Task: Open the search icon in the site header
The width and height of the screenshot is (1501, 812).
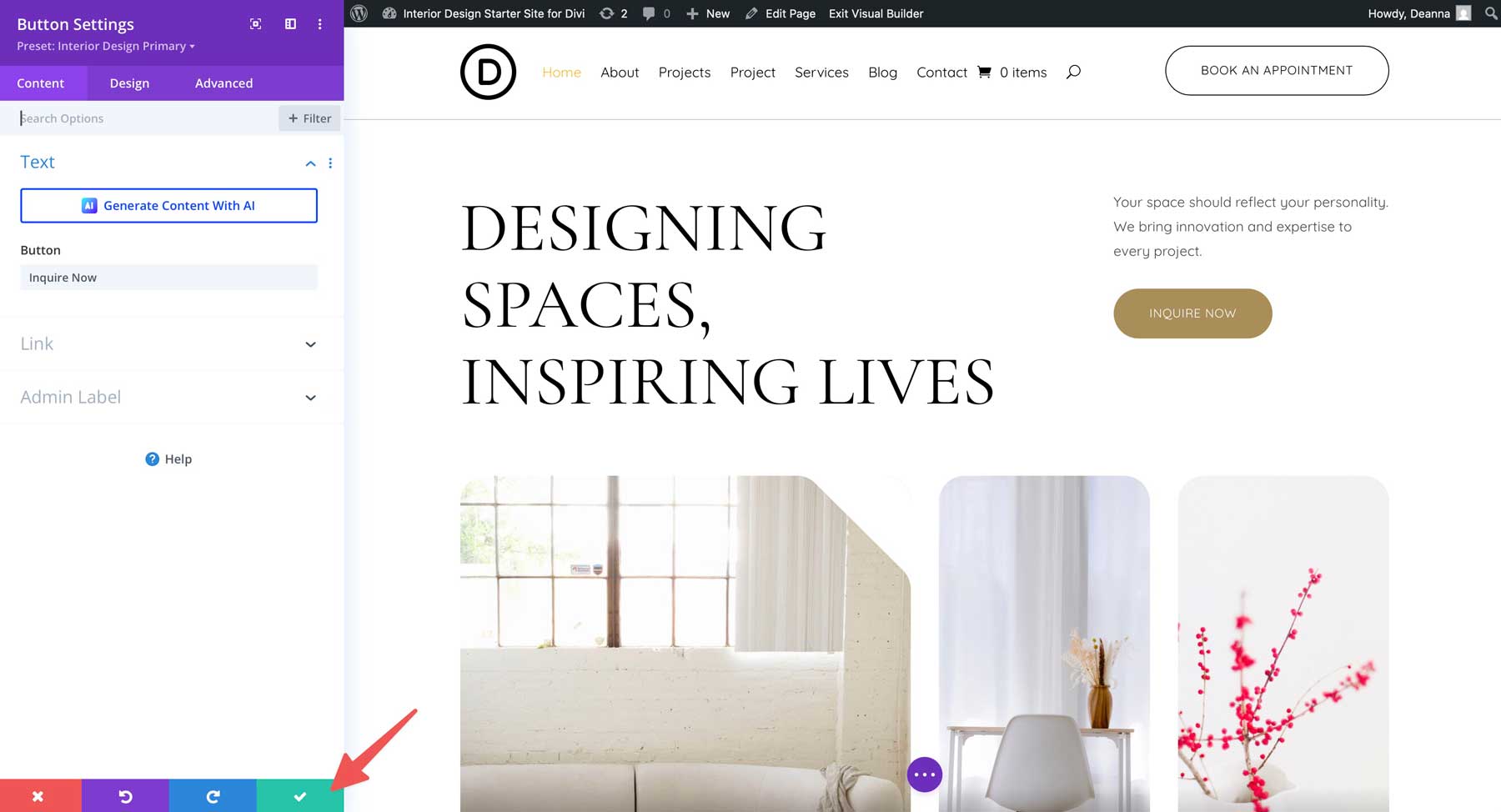Action: coord(1073,72)
